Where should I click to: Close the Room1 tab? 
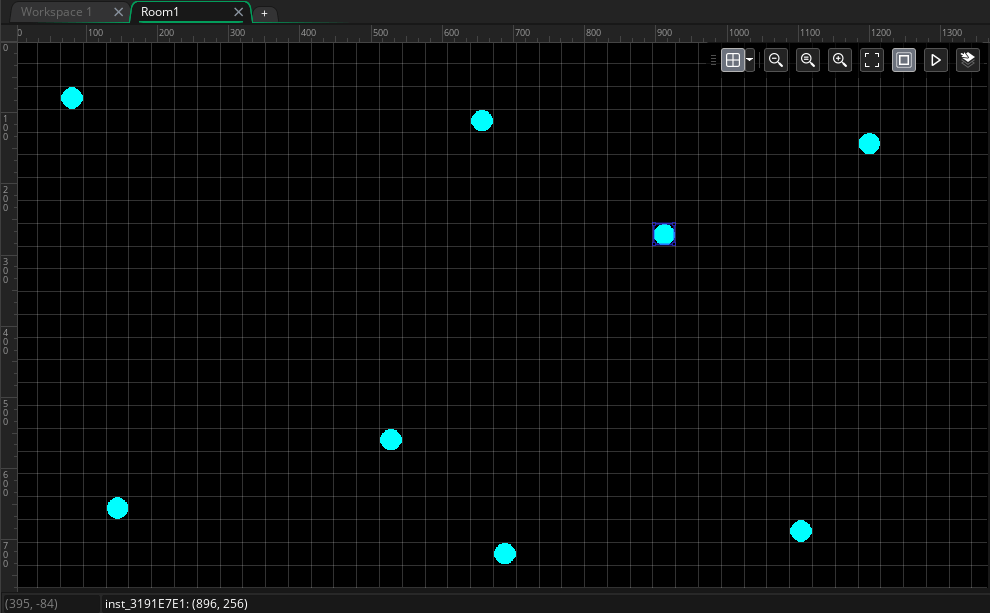[238, 12]
